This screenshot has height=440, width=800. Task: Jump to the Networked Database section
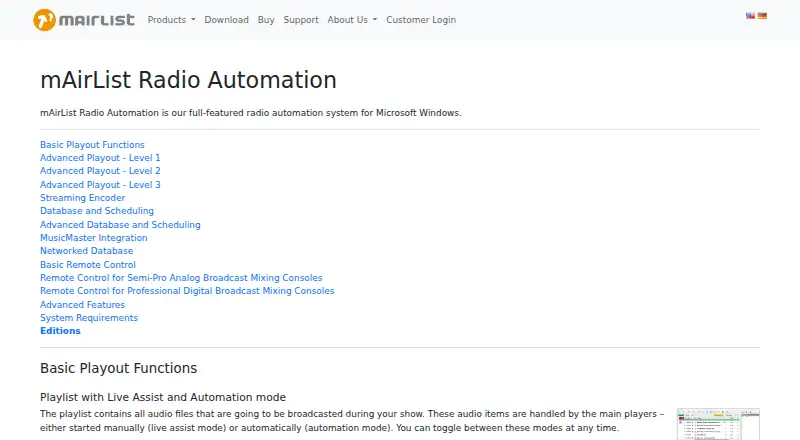(x=87, y=251)
